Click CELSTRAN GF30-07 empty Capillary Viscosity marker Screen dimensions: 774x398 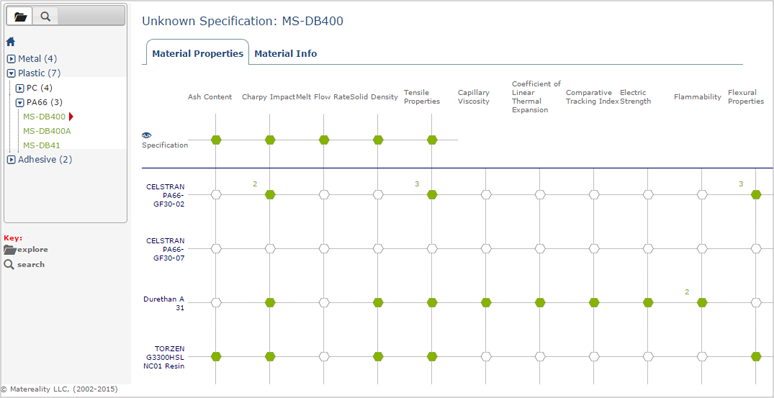click(486, 249)
